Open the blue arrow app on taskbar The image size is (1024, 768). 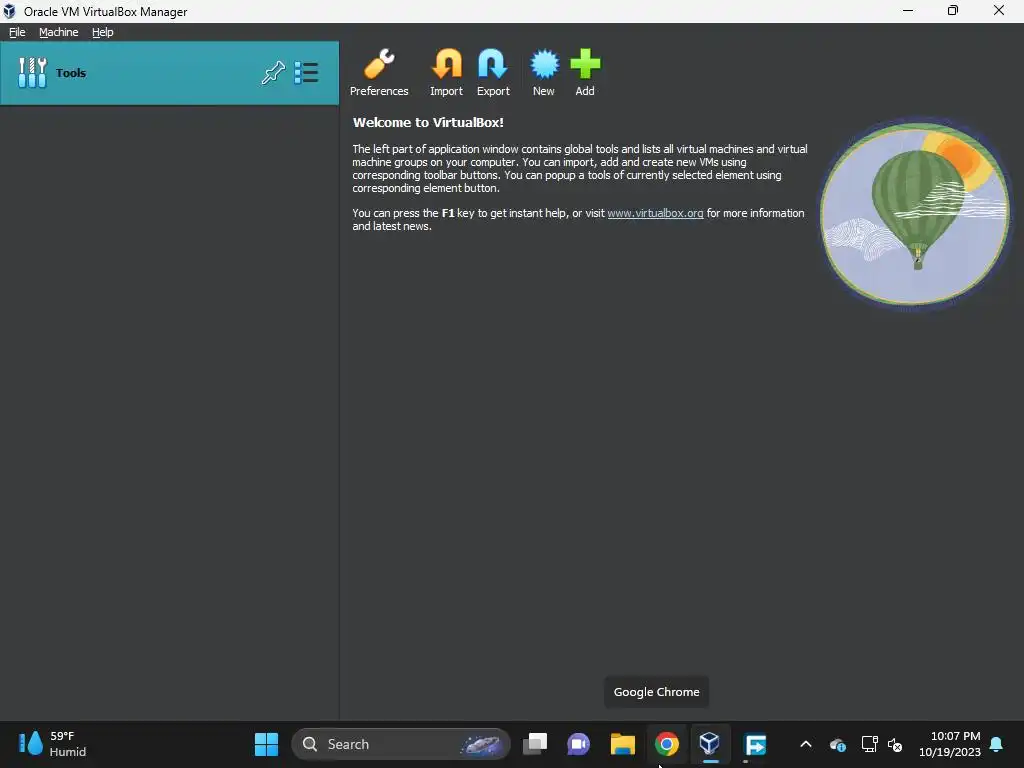pos(755,744)
